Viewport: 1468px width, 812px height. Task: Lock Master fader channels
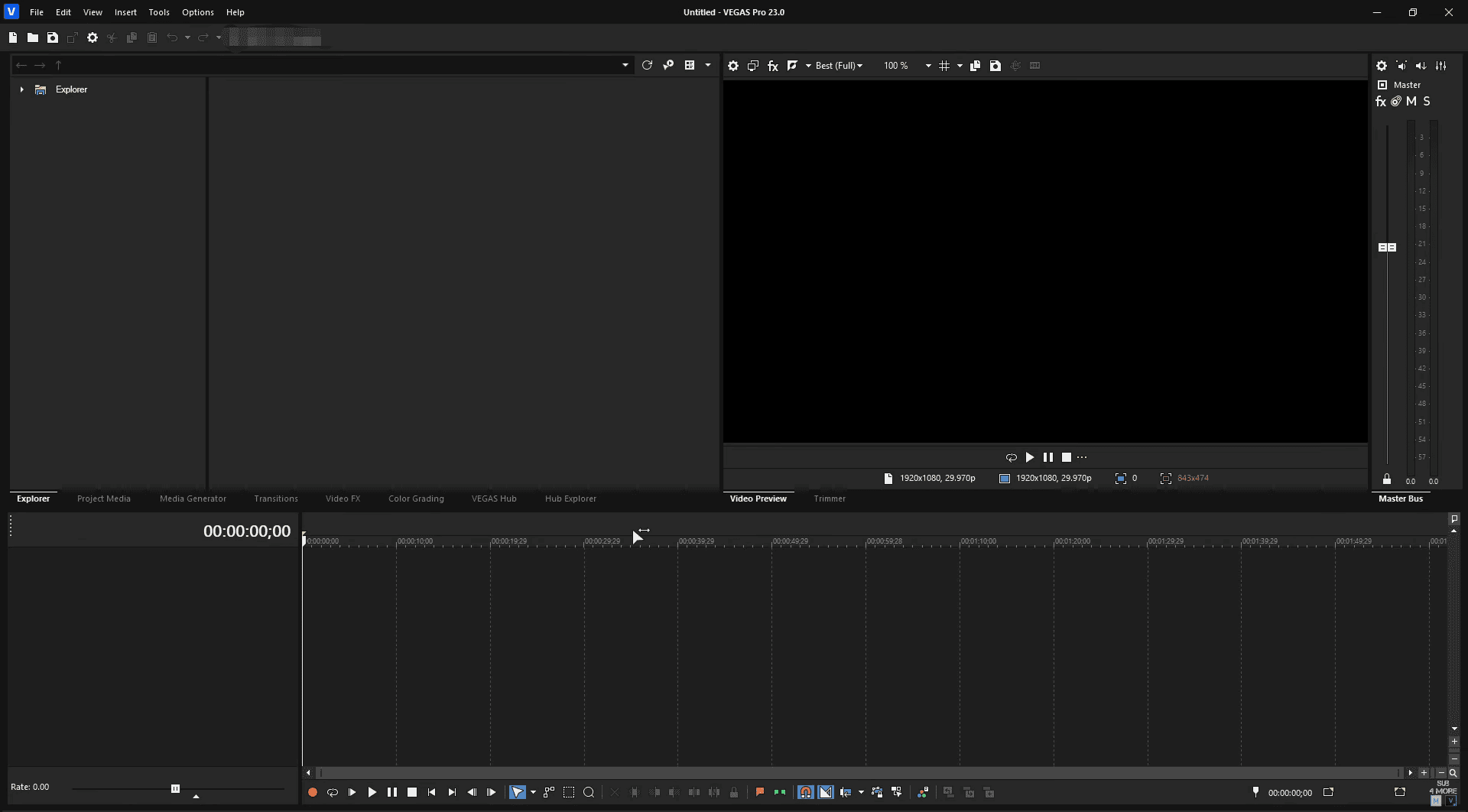(1386, 479)
